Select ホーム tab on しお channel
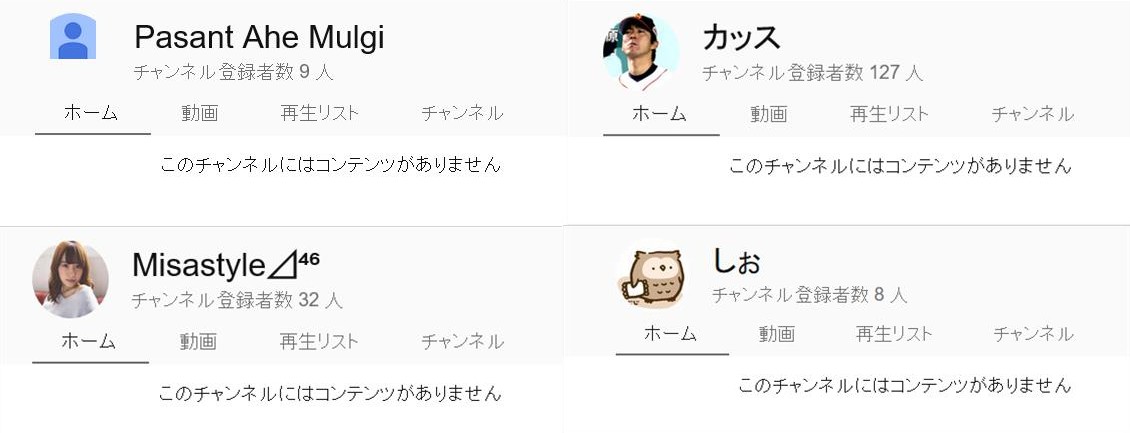This screenshot has width=1130, height=433. [x=670, y=334]
